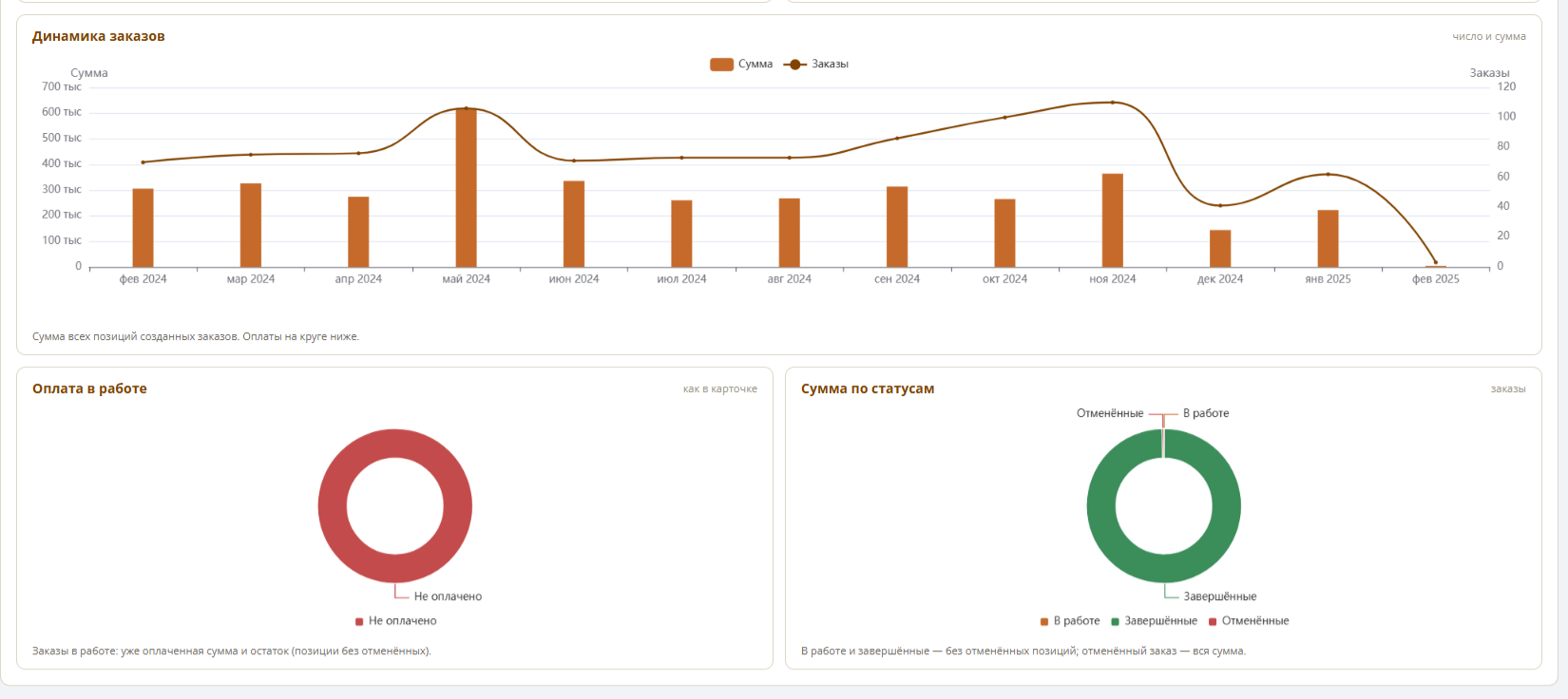This screenshot has width=1568, height=699.
Task: Click the авг 2024 bar
Action: pos(789,233)
